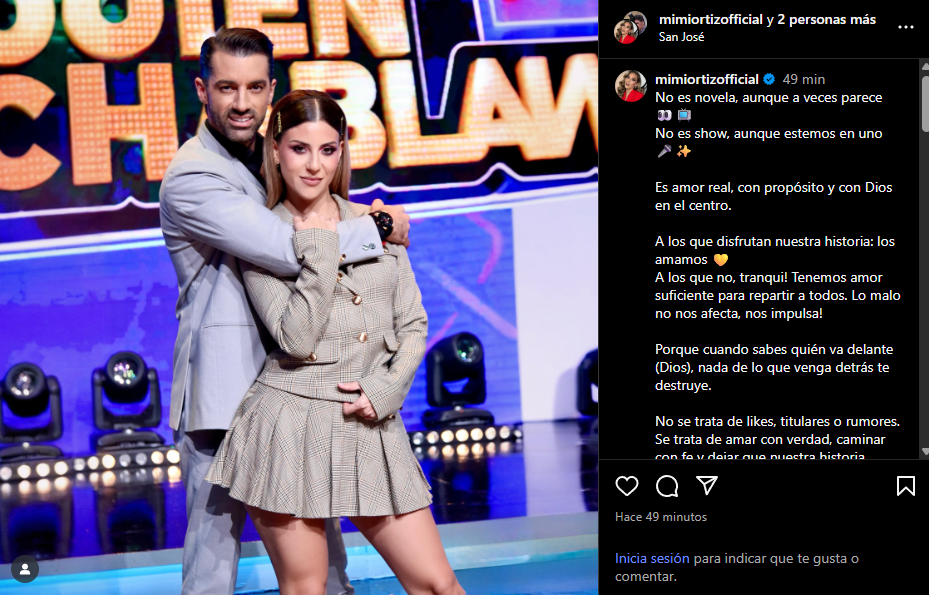The image size is (929, 595).
Task: Click mimiortizofficial username in the caption
Action: (707, 79)
